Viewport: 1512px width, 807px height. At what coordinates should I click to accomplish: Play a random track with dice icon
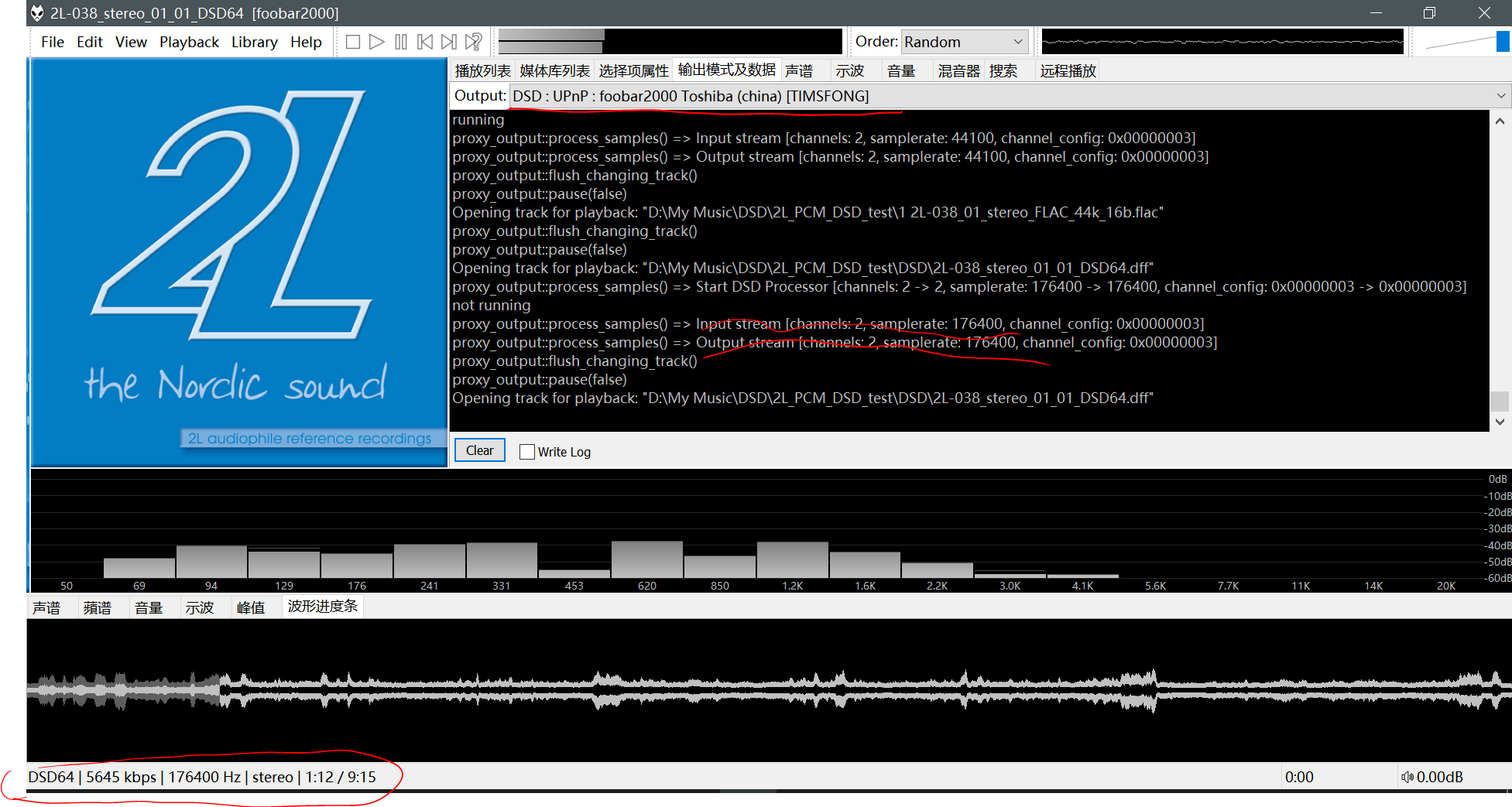[474, 42]
